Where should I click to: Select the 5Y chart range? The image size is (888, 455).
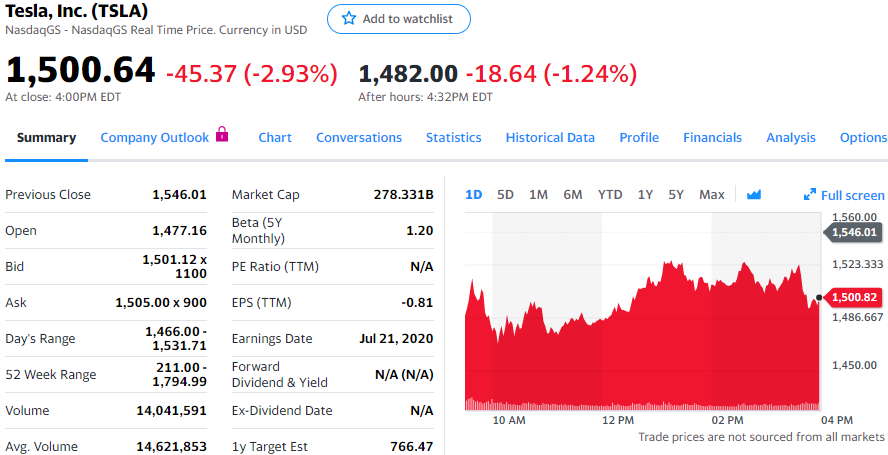pyautogui.click(x=676, y=195)
